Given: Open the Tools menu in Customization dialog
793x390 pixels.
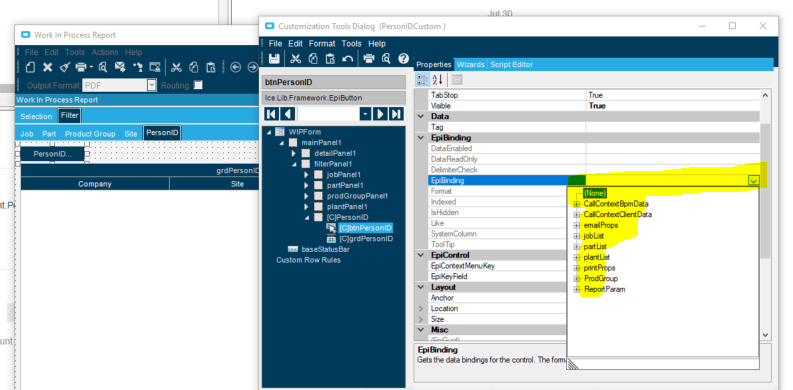Looking at the screenshot, I should [351, 44].
